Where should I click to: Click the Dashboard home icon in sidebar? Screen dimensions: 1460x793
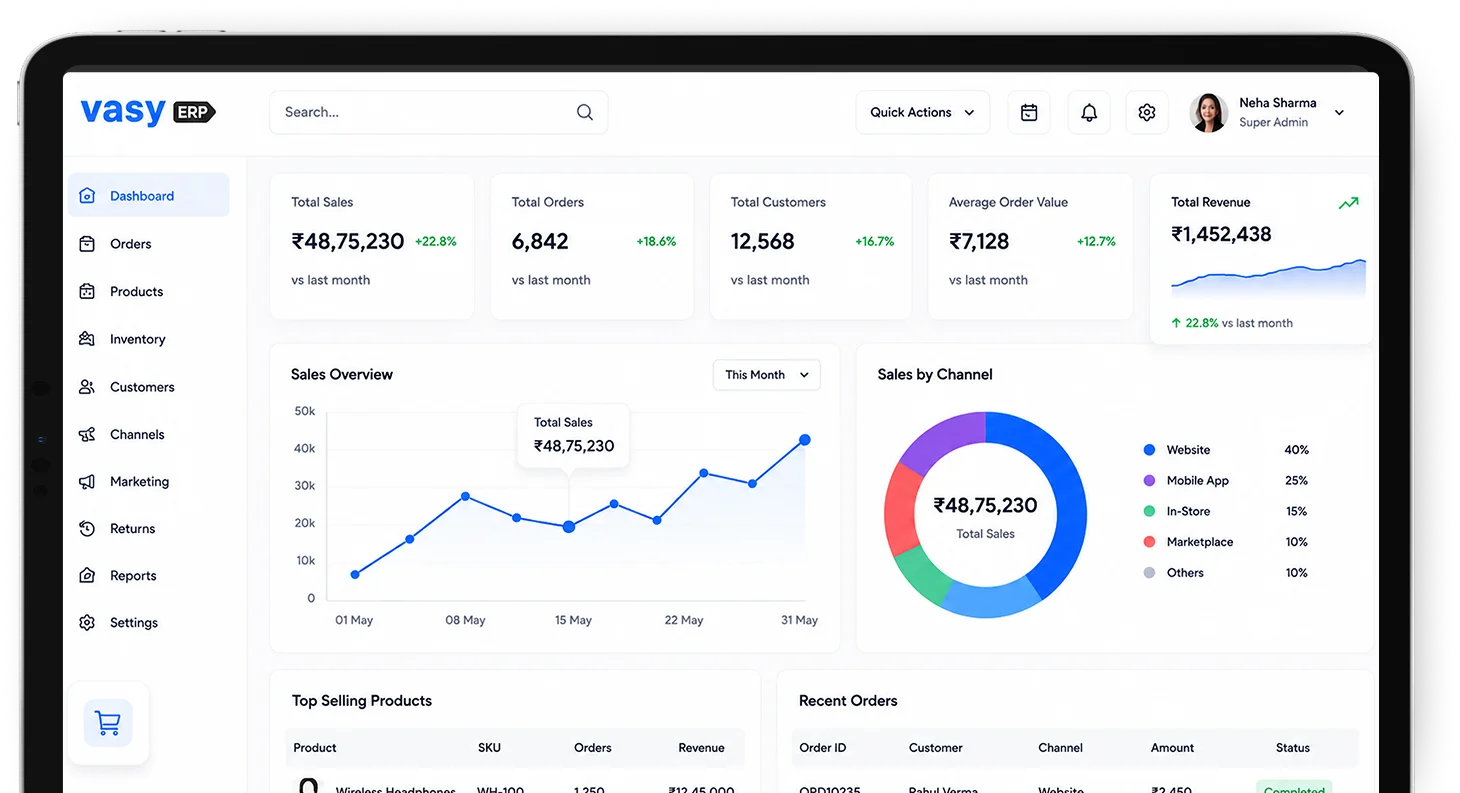(87, 196)
